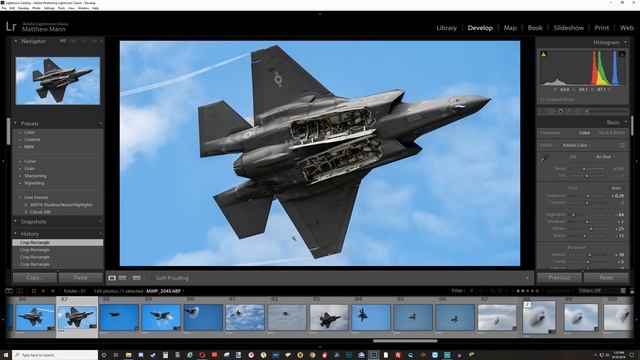Click the Highlights slider handle
The width and height of the screenshot is (640, 360).
pyautogui.click(x=573, y=215)
